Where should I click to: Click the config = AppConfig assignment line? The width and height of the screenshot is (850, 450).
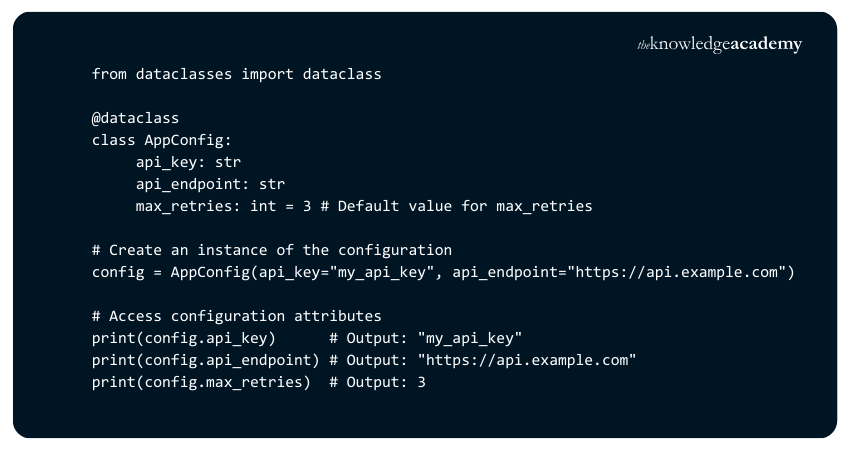442,272
